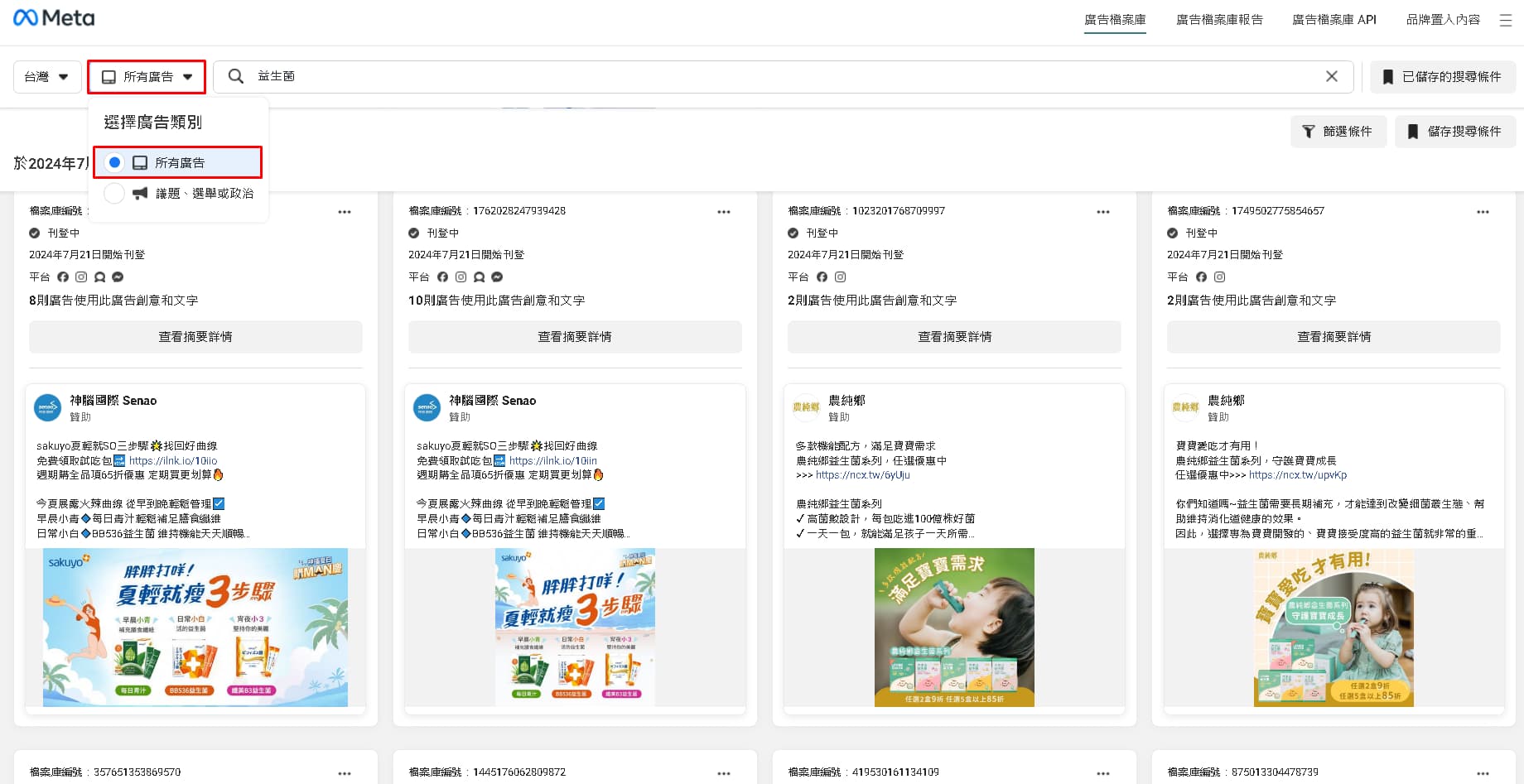
Task: Open the hamburger menu in top-right corner
Action: 1506,20
